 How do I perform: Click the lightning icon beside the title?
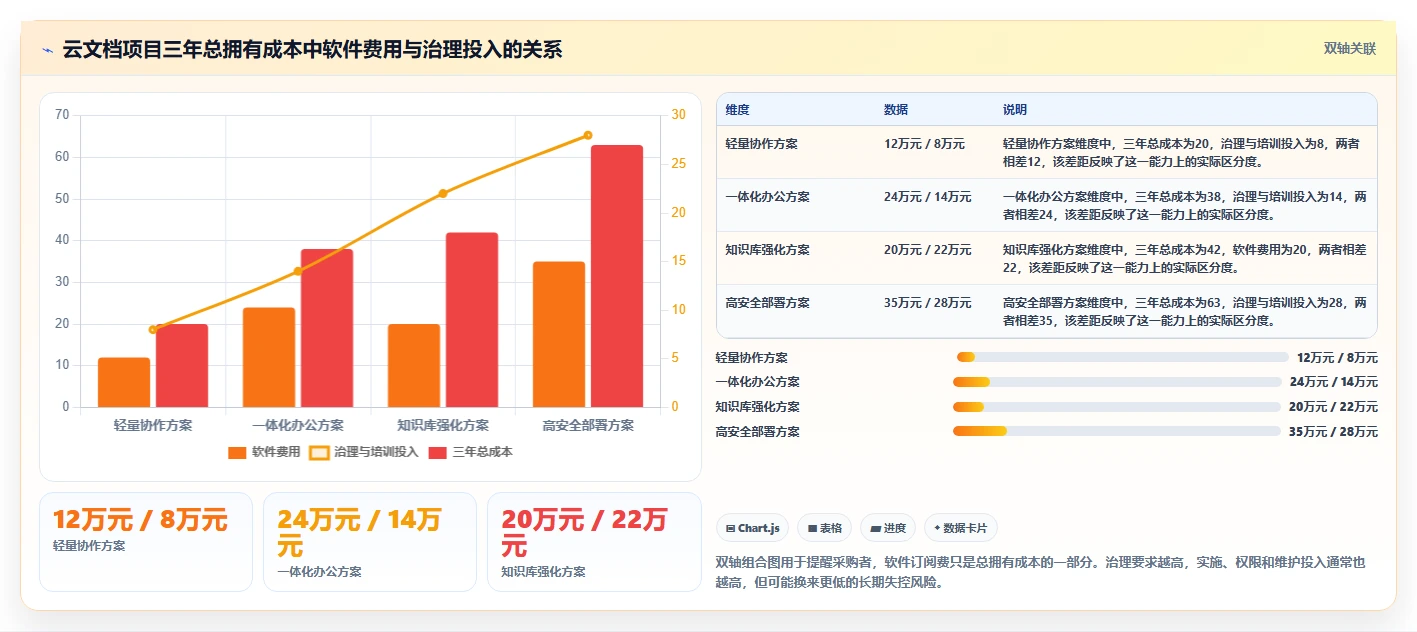click(x=47, y=50)
